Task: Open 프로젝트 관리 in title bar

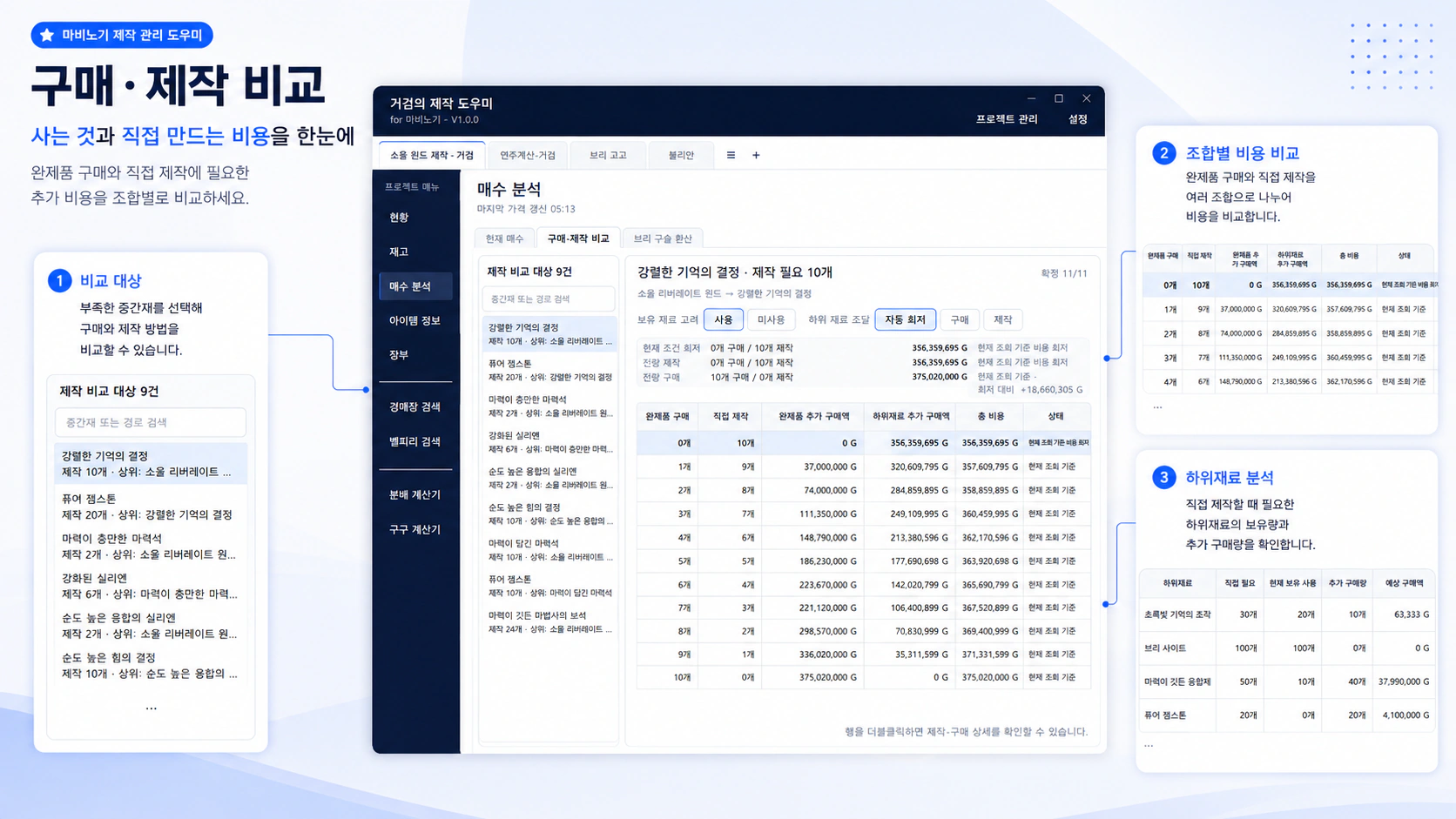Action: pos(1007,119)
